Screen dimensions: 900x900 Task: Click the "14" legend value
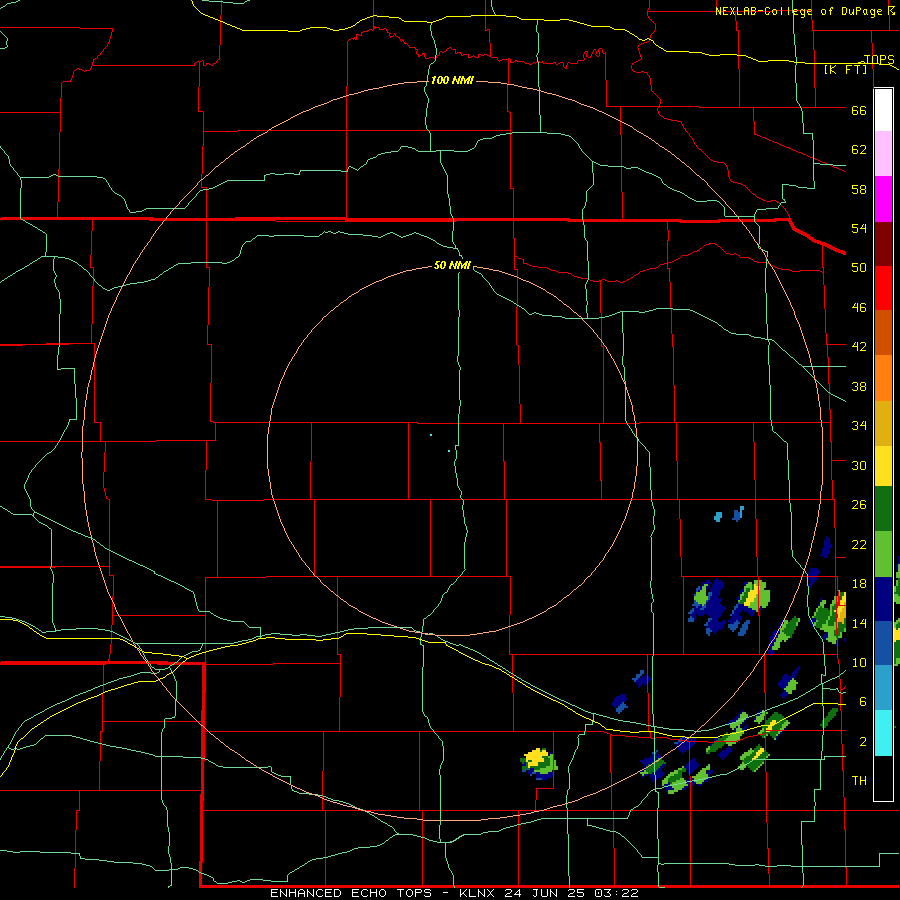[859, 623]
